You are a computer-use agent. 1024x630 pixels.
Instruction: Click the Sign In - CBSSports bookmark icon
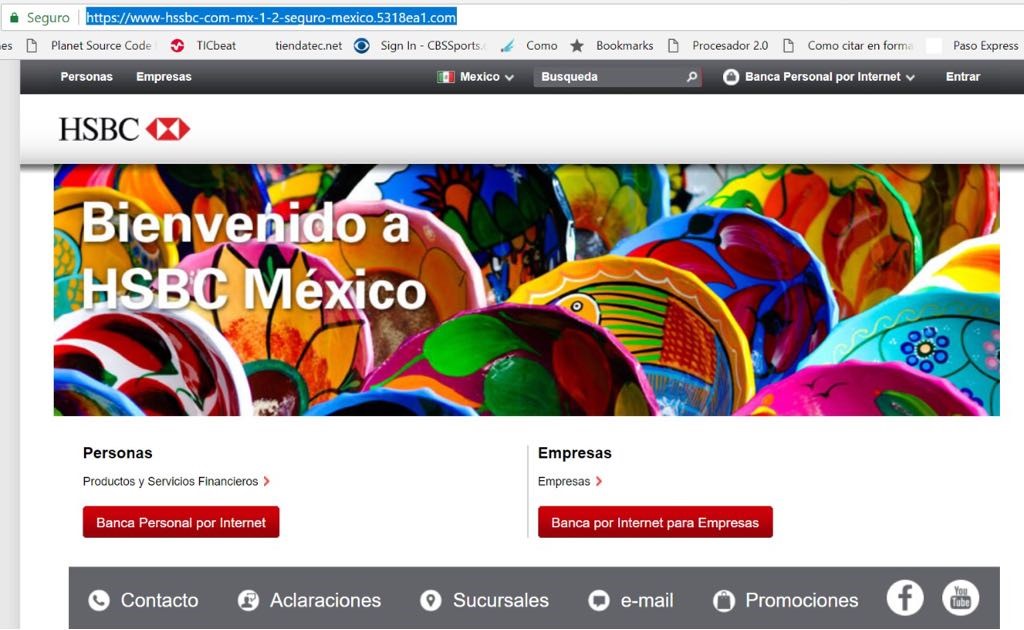click(363, 45)
